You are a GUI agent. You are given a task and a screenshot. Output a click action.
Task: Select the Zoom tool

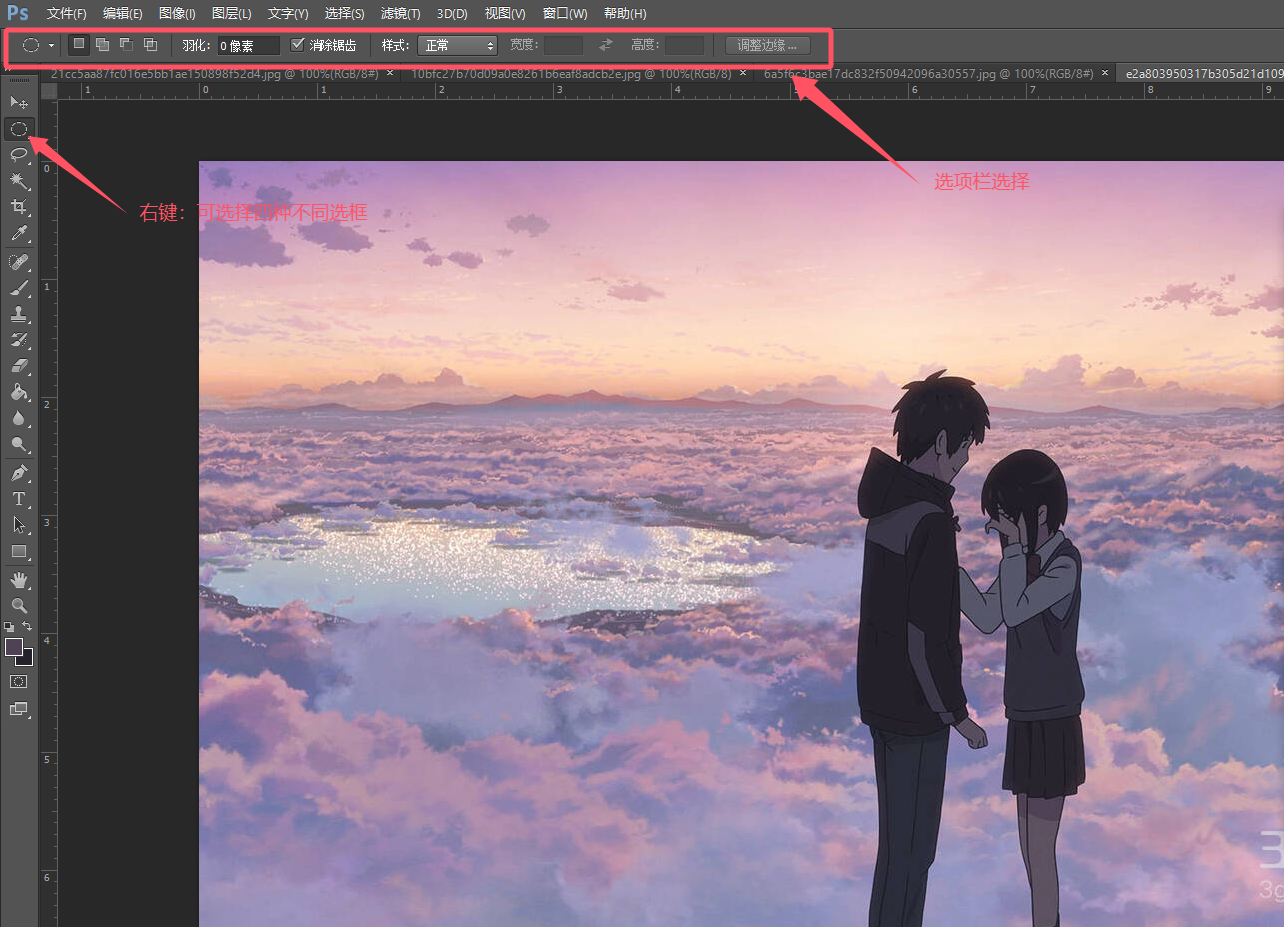click(19, 605)
